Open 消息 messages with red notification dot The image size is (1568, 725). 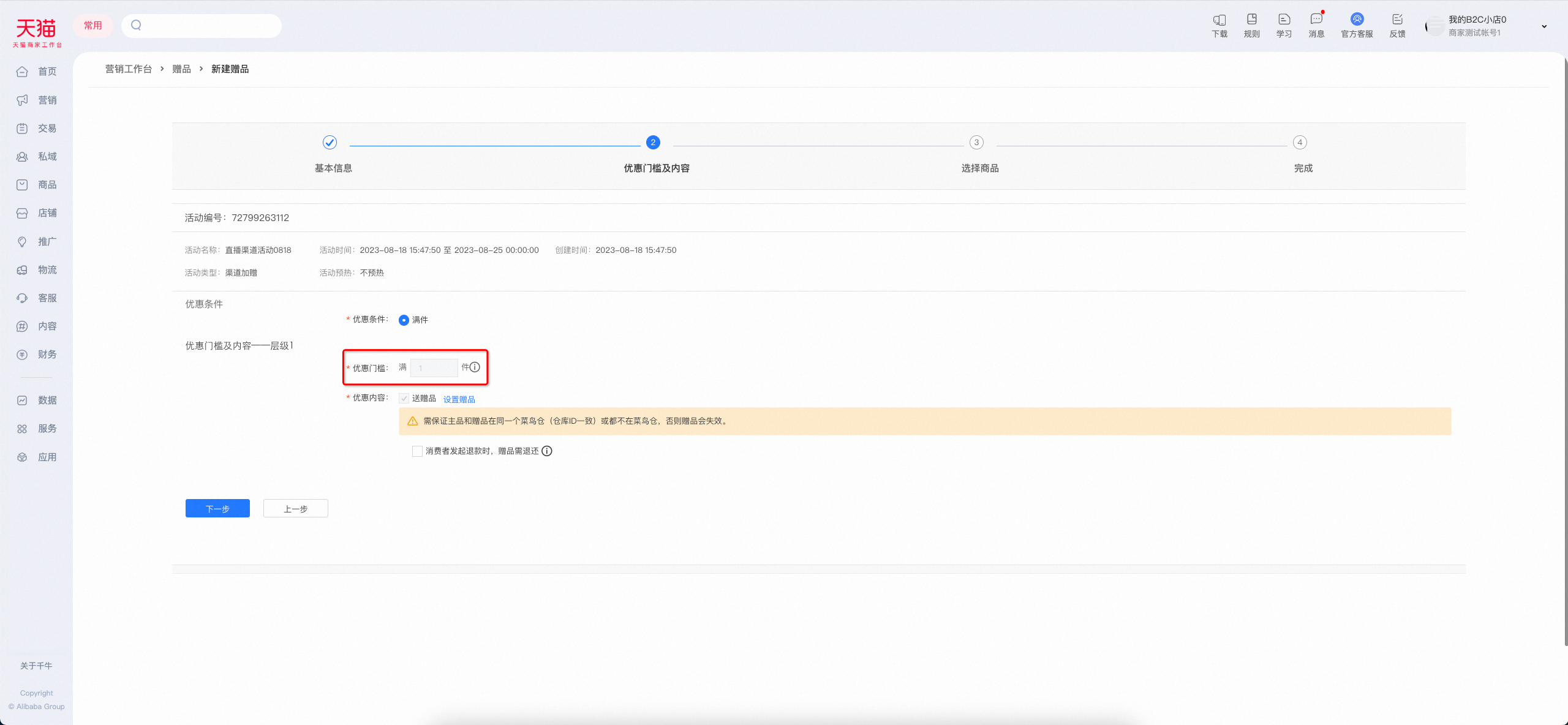click(x=1317, y=26)
